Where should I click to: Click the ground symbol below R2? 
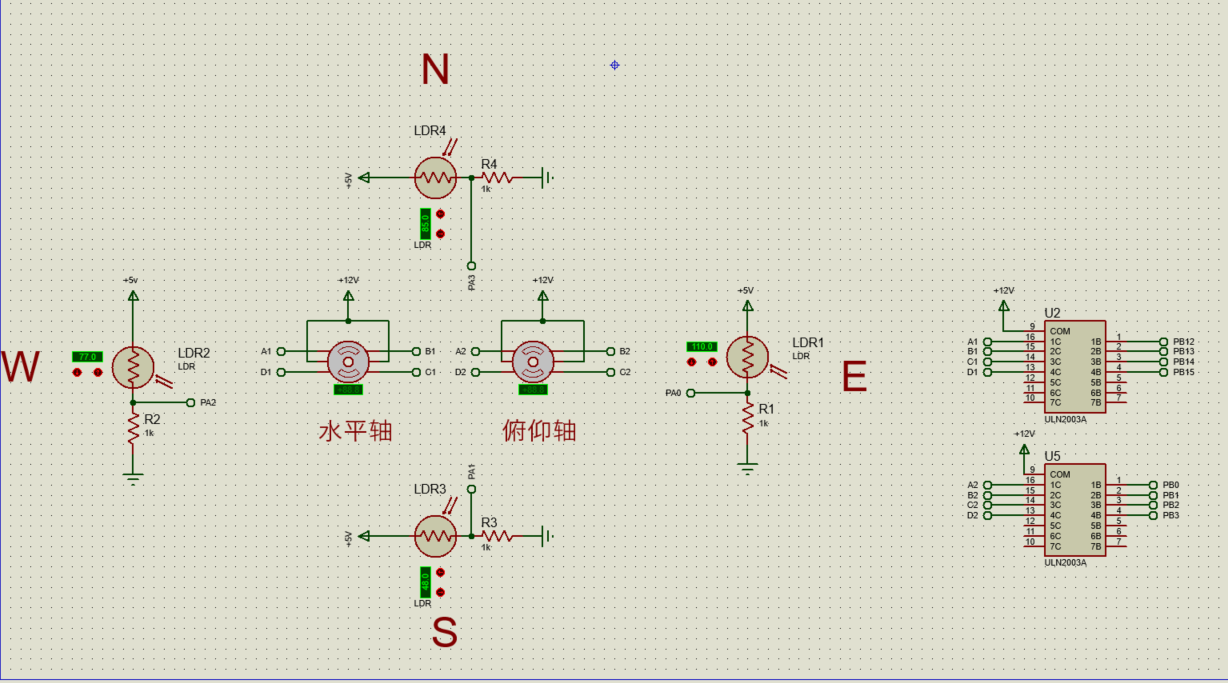(133, 478)
